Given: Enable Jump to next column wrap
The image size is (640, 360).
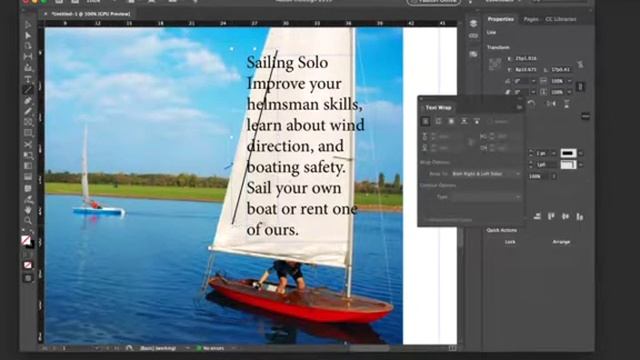Looking at the screenshot, I should (477, 121).
